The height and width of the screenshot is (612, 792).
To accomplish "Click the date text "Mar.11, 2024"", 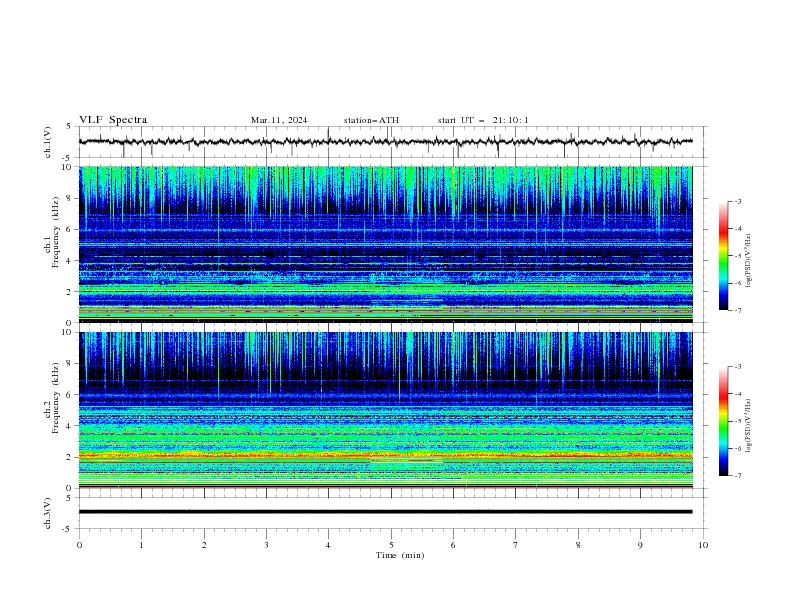I will [x=279, y=120].
